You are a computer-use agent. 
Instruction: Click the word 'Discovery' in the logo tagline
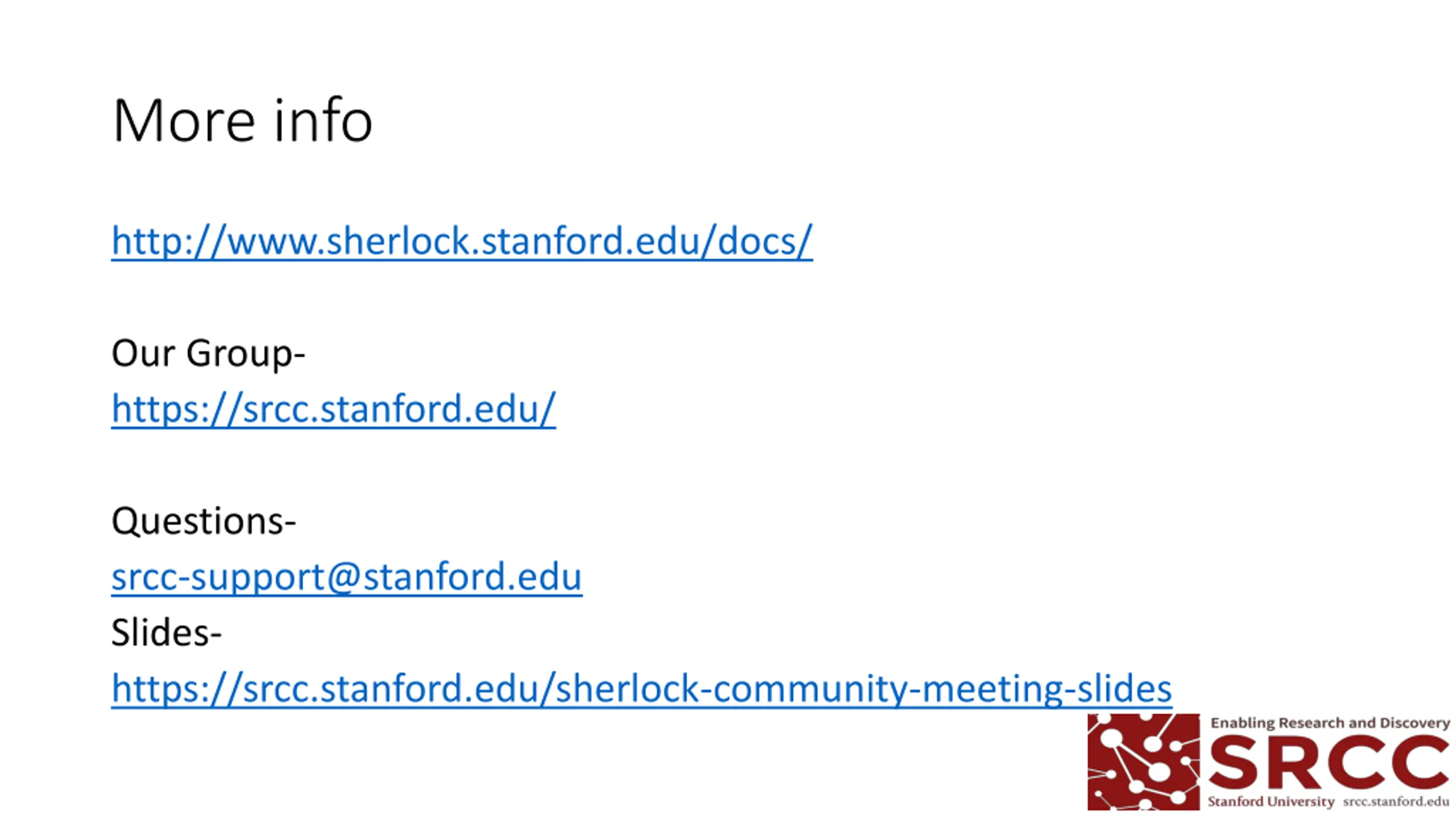coord(1414,723)
